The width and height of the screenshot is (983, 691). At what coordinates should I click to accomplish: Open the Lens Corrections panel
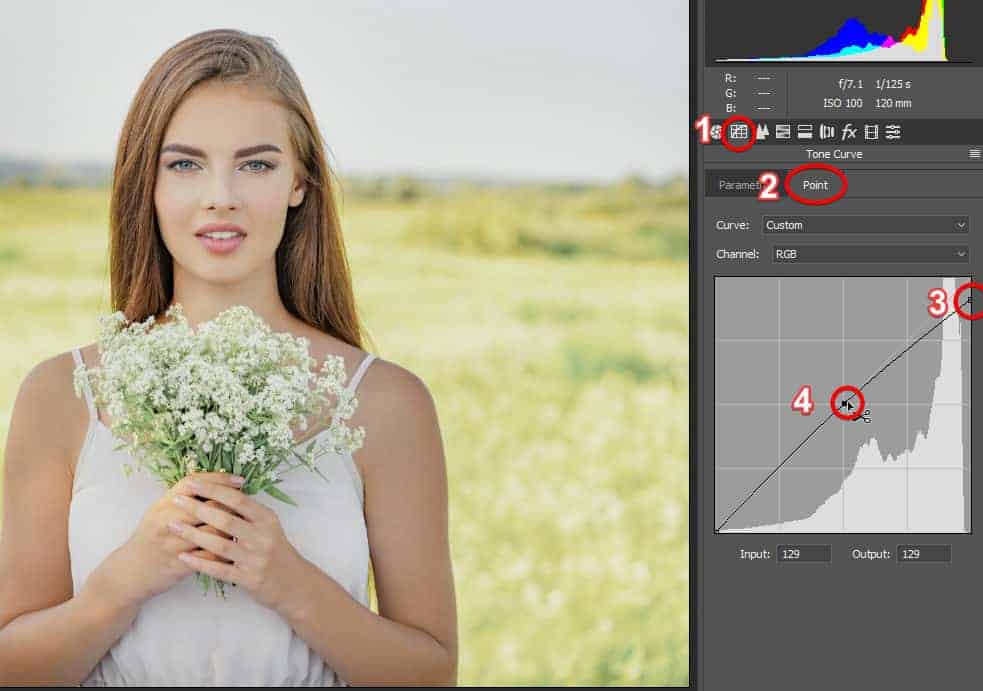tap(828, 131)
